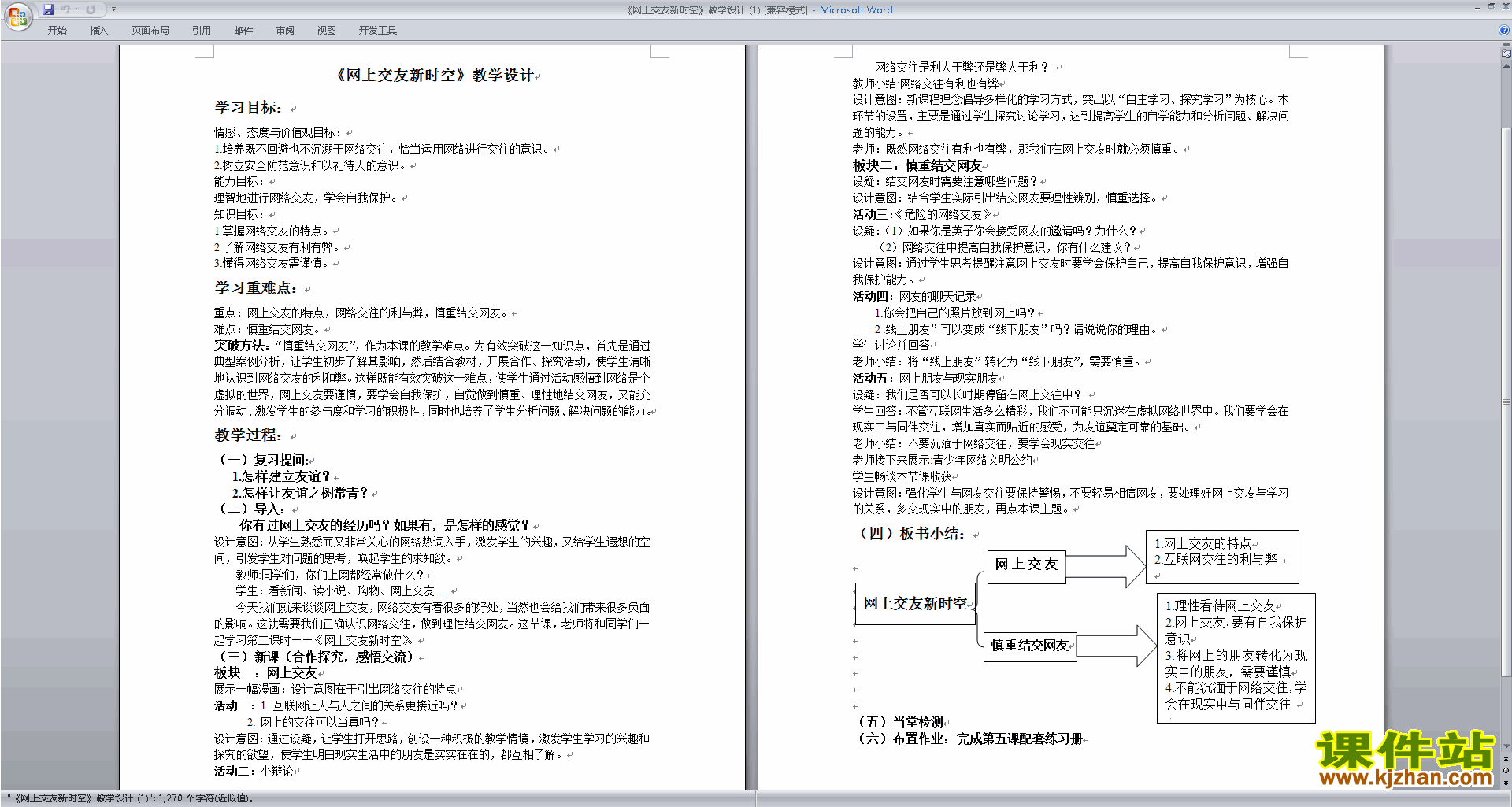Click text box line 1.理性看待网上交友
Image resolution: width=1512 pixels, height=807 pixels.
pyautogui.click(x=1221, y=605)
